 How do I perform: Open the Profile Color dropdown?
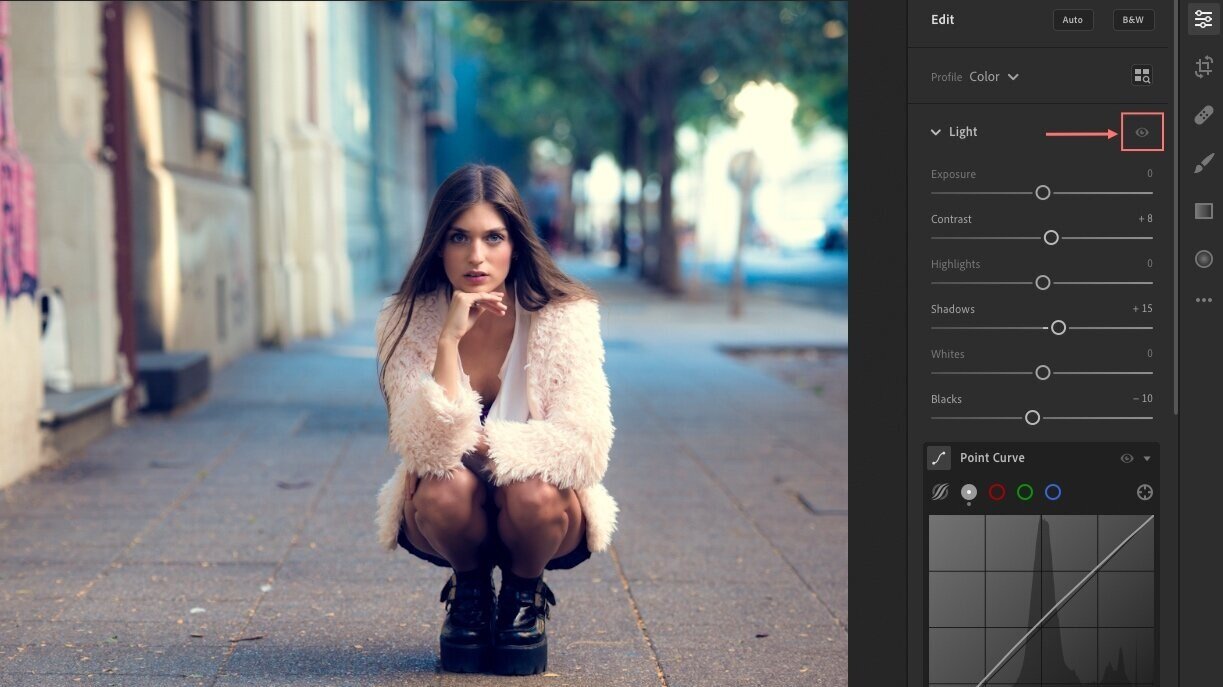click(x=994, y=77)
